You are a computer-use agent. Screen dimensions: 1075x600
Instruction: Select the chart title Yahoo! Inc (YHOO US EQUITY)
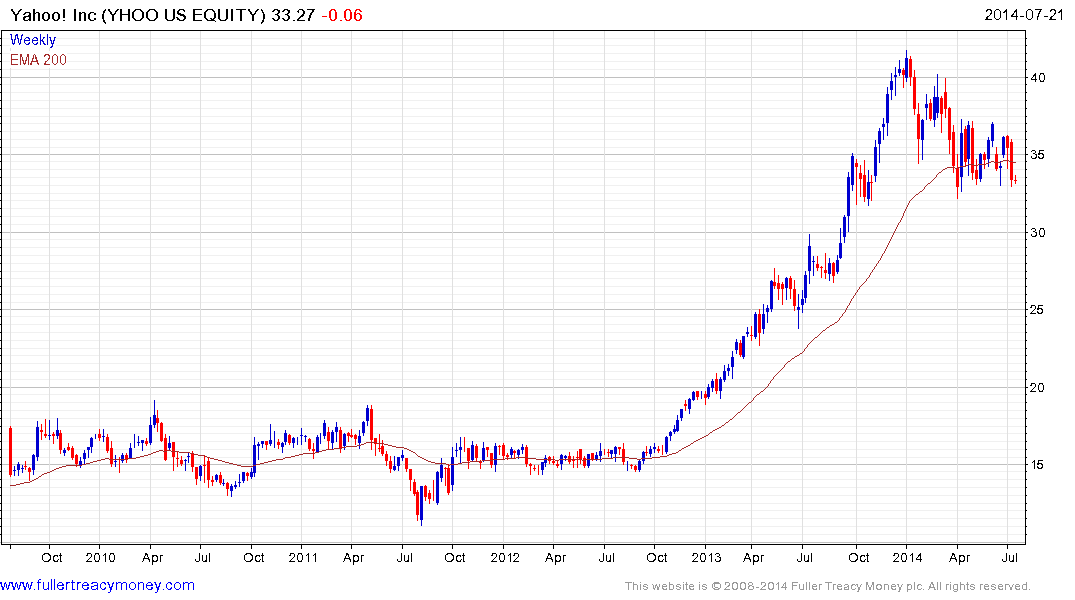[137, 15]
